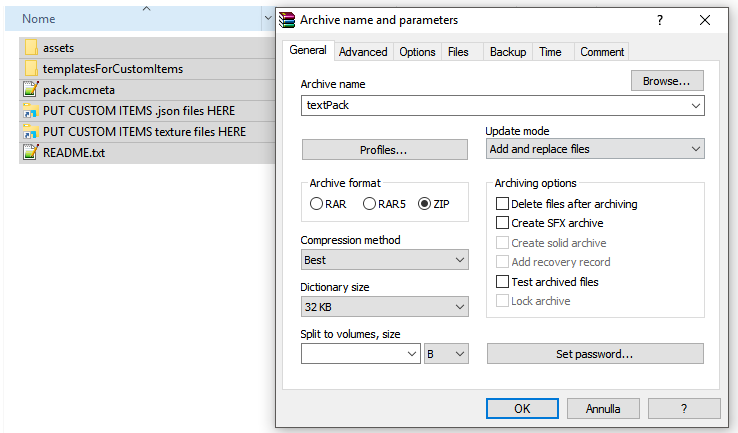Select the custom items .json shortcut icon

(30, 111)
